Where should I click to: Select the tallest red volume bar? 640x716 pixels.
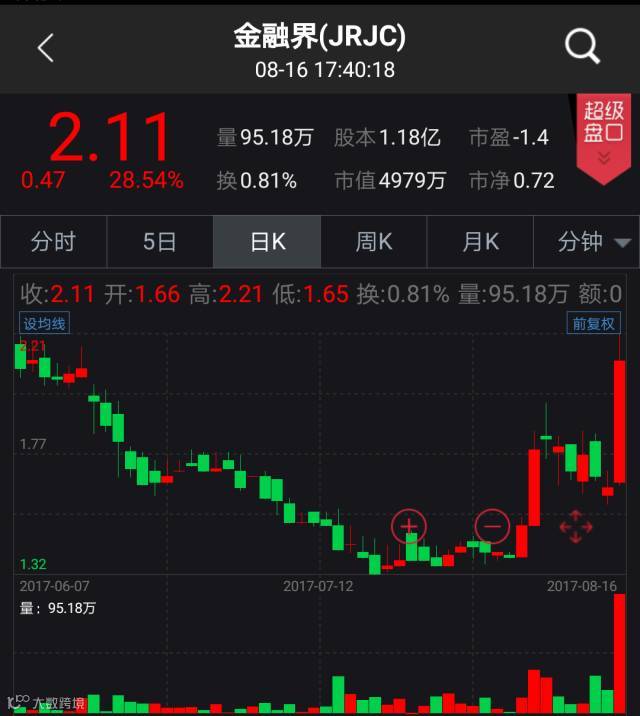click(x=619, y=653)
